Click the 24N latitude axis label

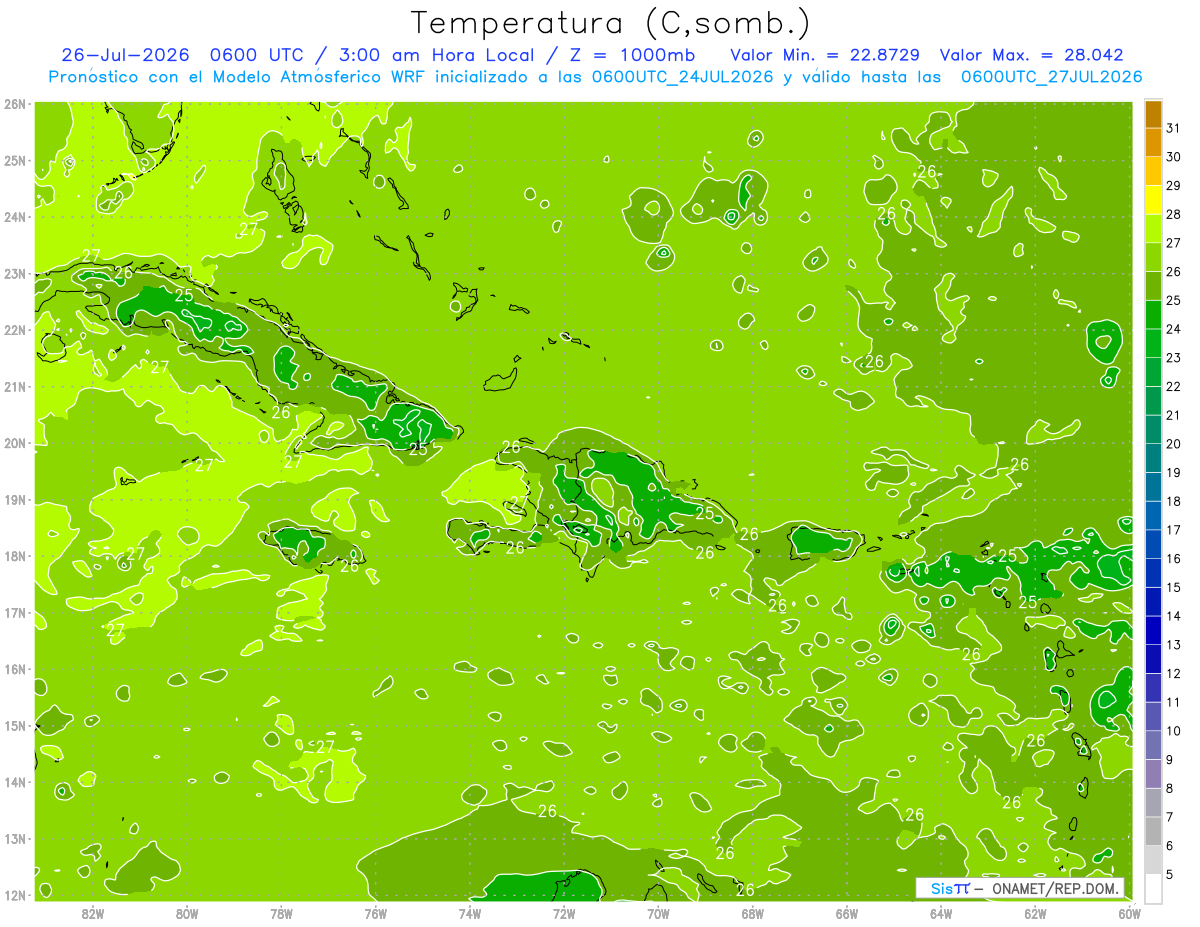pyautogui.click(x=14, y=217)
